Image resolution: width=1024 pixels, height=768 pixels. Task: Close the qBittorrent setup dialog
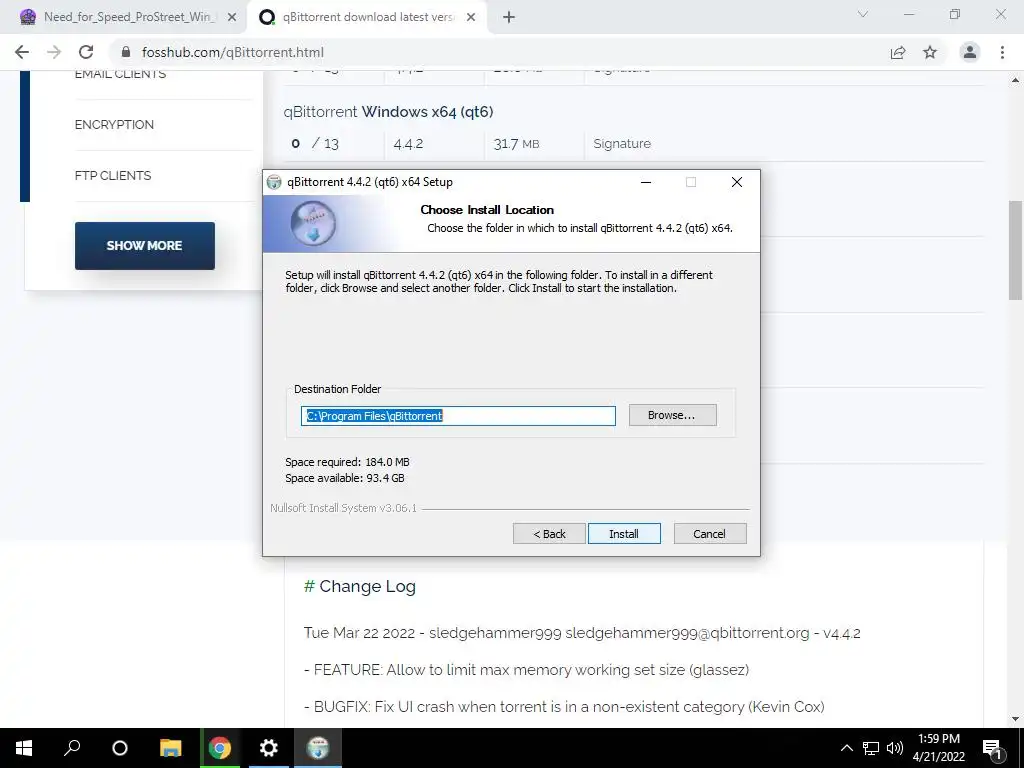(x=737, y=182)
